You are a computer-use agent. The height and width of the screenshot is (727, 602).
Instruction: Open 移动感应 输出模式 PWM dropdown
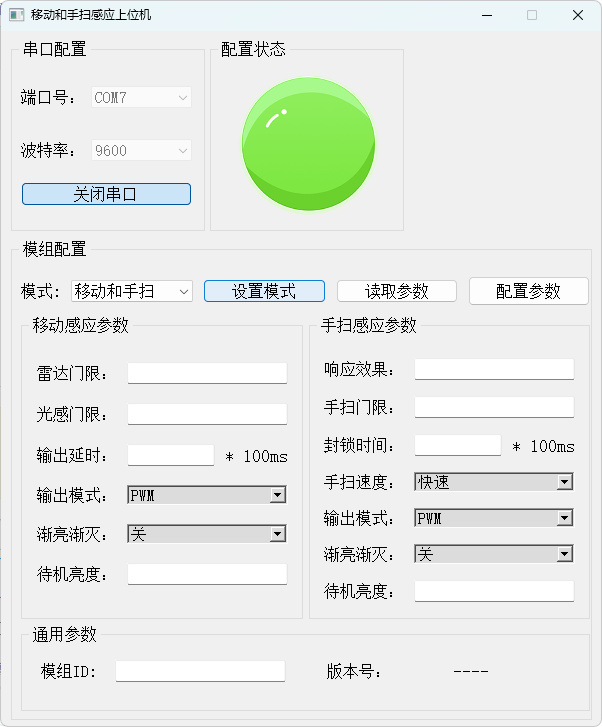coord(207,495)
